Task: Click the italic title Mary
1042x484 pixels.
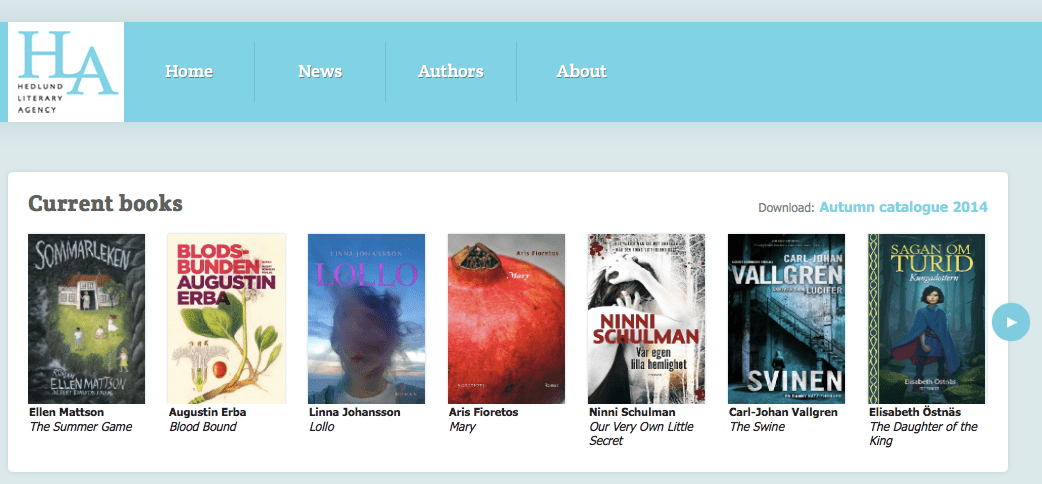Action: (x=462, y=427)
